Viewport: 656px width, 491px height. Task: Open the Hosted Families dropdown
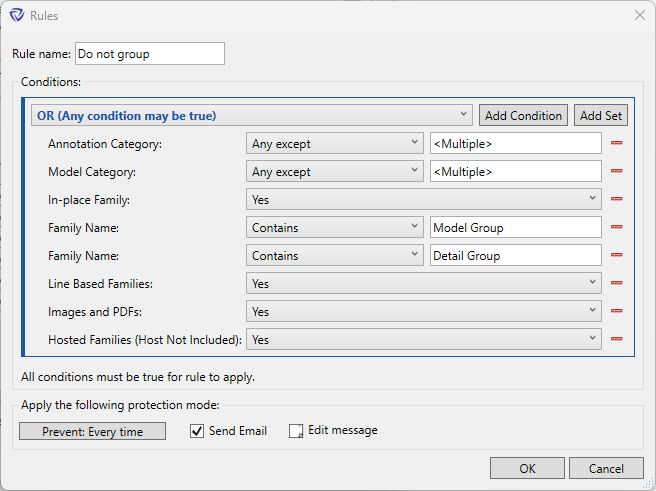(x=424, y=340)
